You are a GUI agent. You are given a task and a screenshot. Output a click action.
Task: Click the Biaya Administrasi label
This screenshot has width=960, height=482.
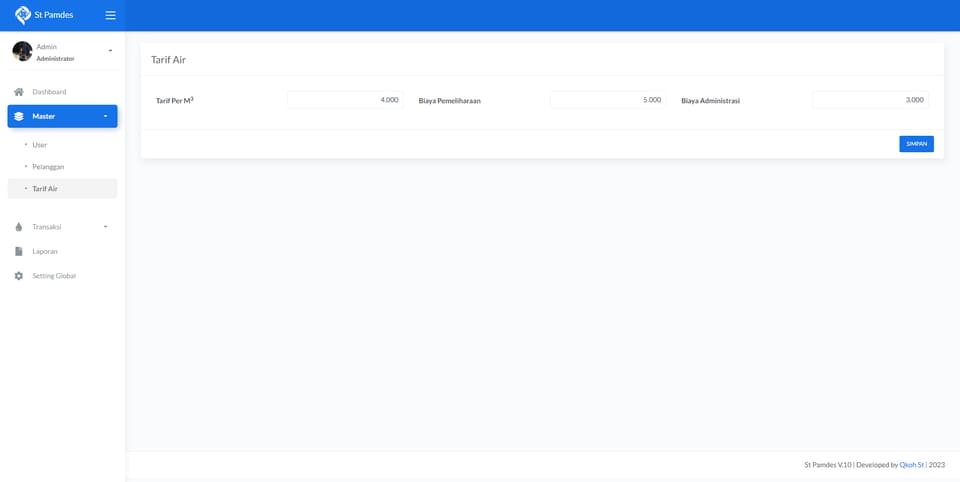pyautogui.click(x=711, y=100)
